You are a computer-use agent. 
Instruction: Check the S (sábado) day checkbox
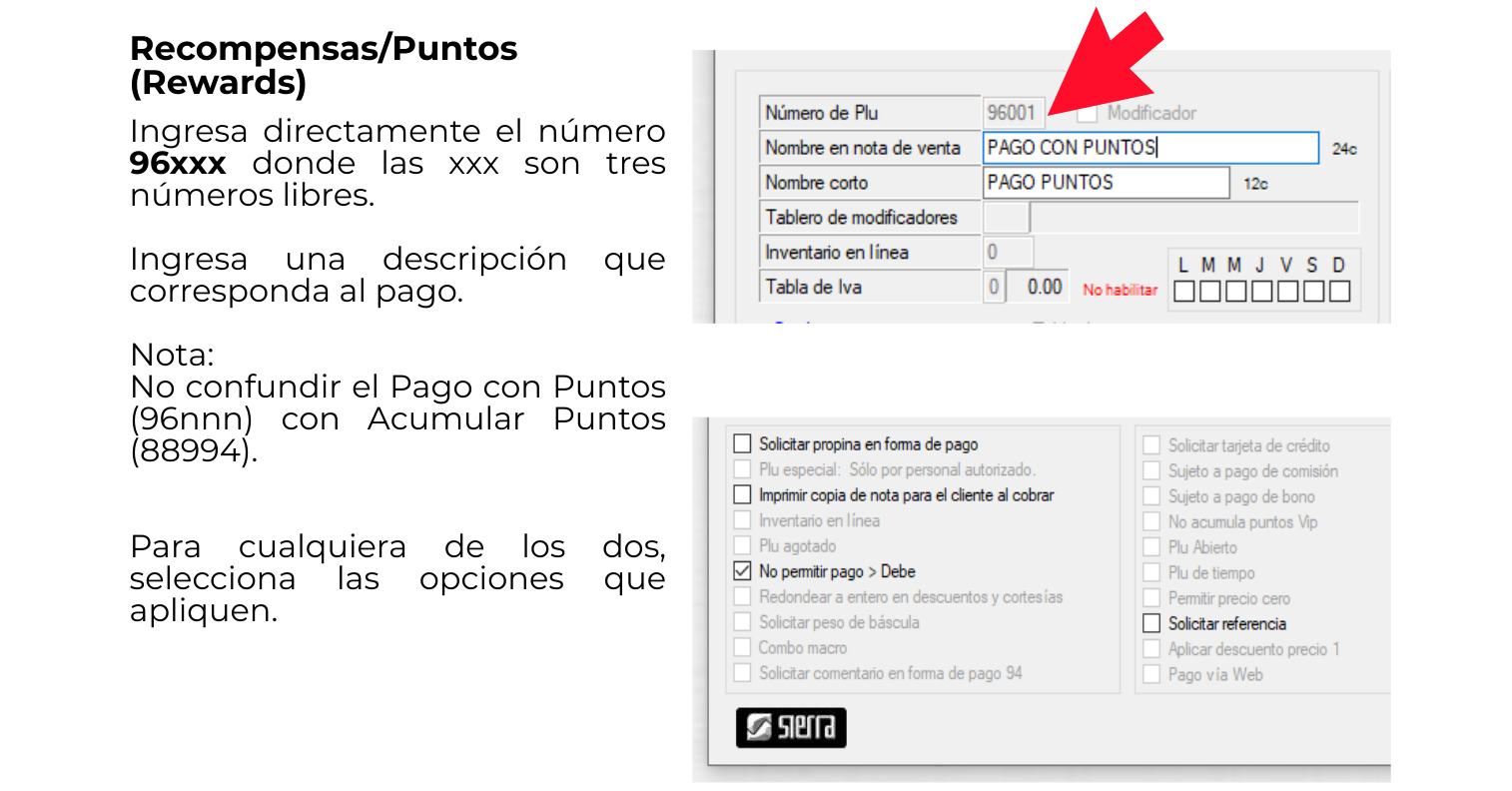(1313, 291)
